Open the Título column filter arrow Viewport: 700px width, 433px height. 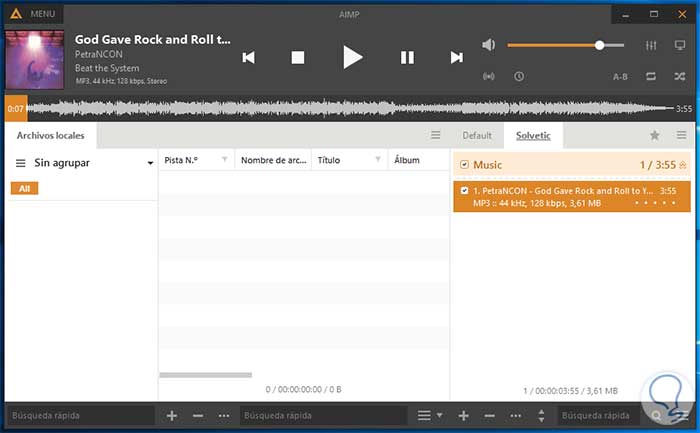pos(378,159)
